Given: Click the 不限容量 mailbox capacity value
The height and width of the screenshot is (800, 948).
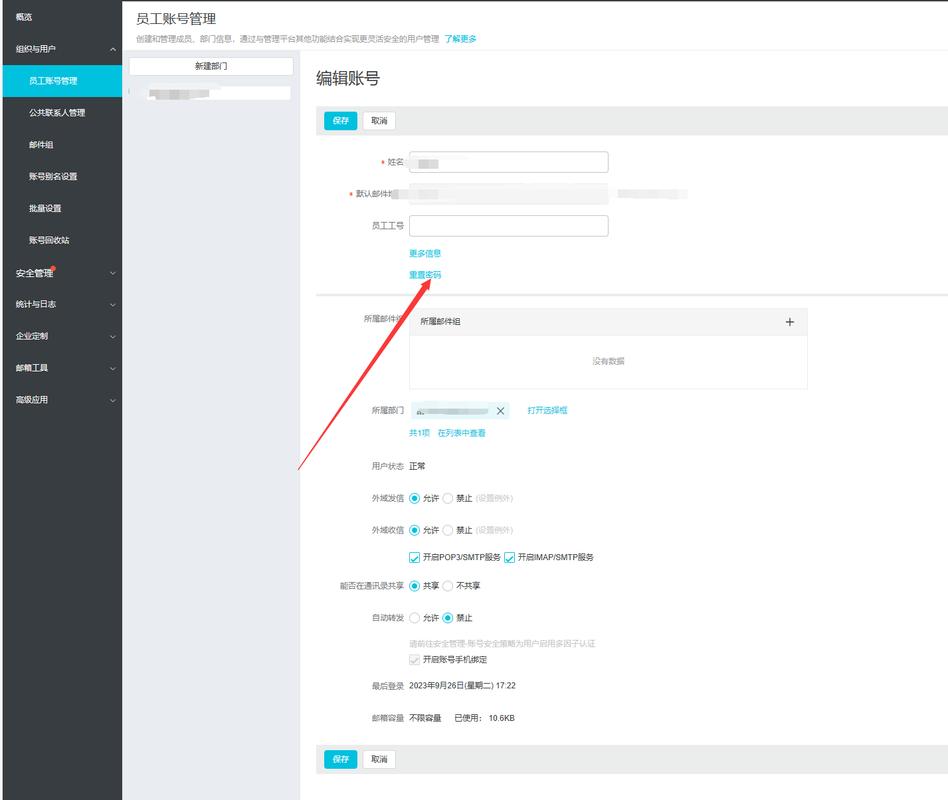Looking at the screenshot, I should (425, 718).
